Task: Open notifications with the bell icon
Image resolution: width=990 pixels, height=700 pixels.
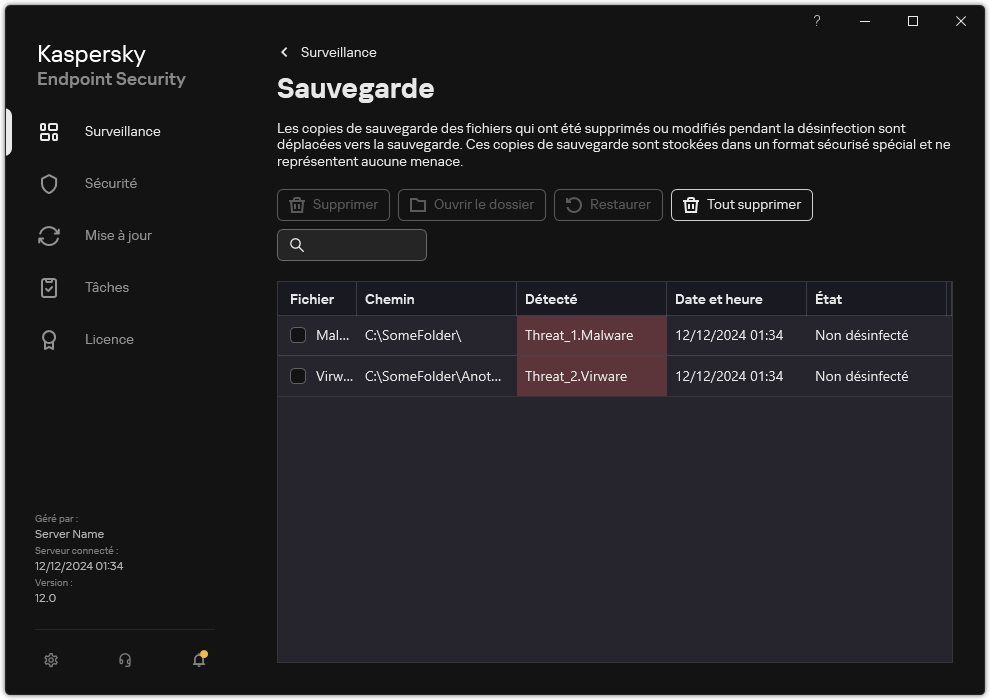Action: [x=198, y=660]
